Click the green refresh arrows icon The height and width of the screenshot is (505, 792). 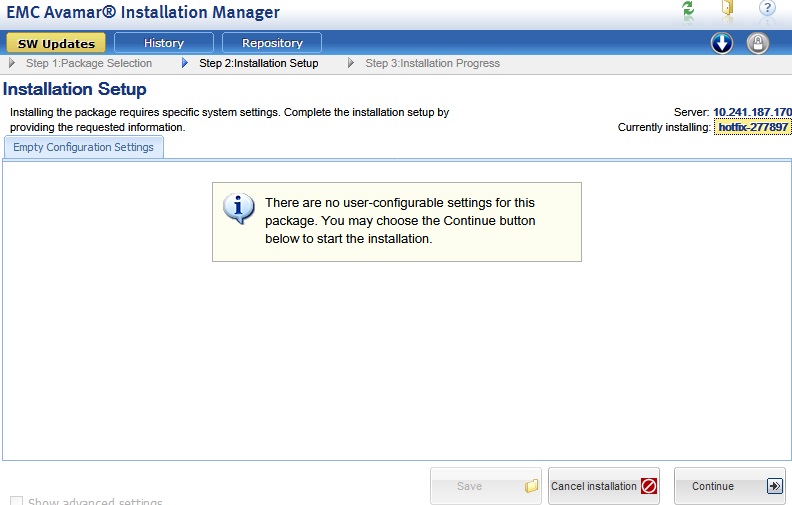688,10
